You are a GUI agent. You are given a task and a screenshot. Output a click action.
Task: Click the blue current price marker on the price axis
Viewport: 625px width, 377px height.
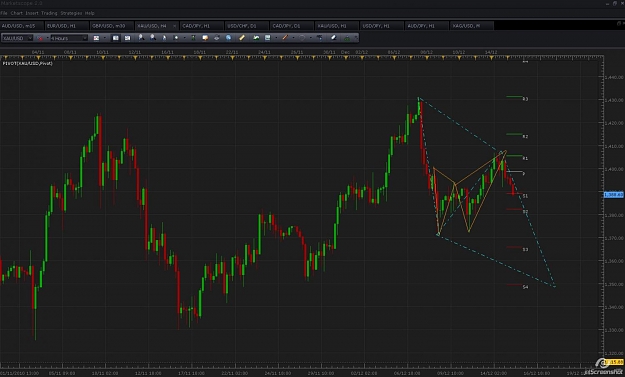[x=613, y=194]
